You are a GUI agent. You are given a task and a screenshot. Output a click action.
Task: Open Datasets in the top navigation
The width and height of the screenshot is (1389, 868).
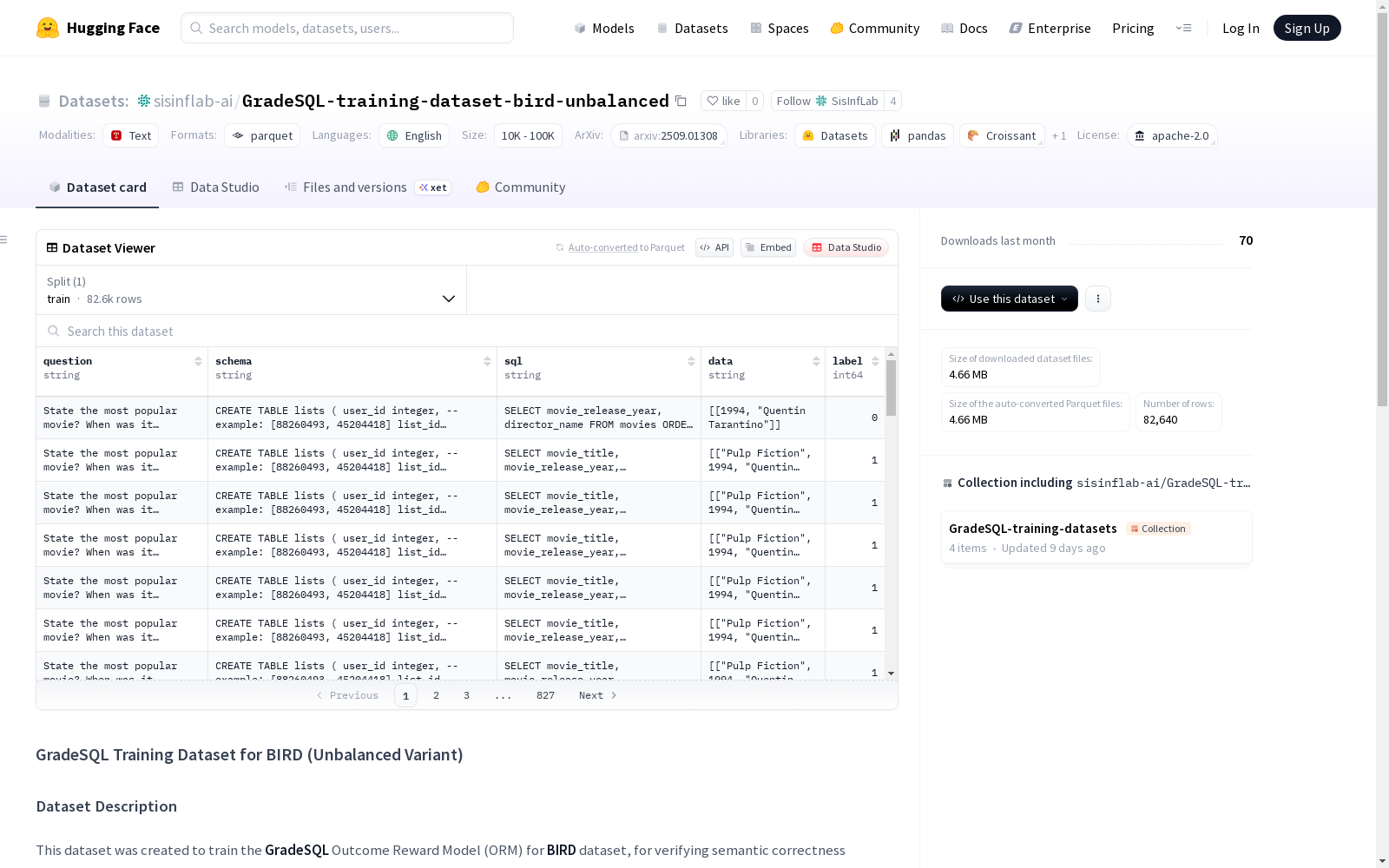(x=692, y=28)
